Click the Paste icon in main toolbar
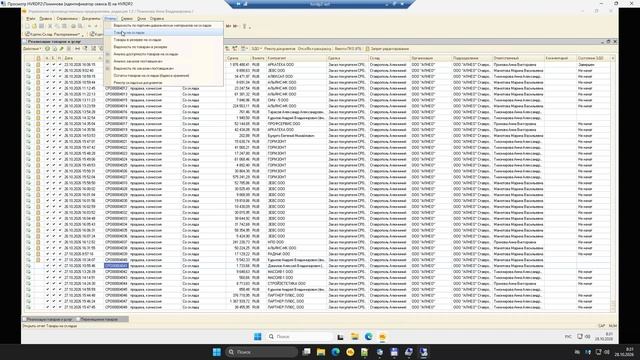The width and height of the screenshot is (640, 360). [x=64, y=27]
